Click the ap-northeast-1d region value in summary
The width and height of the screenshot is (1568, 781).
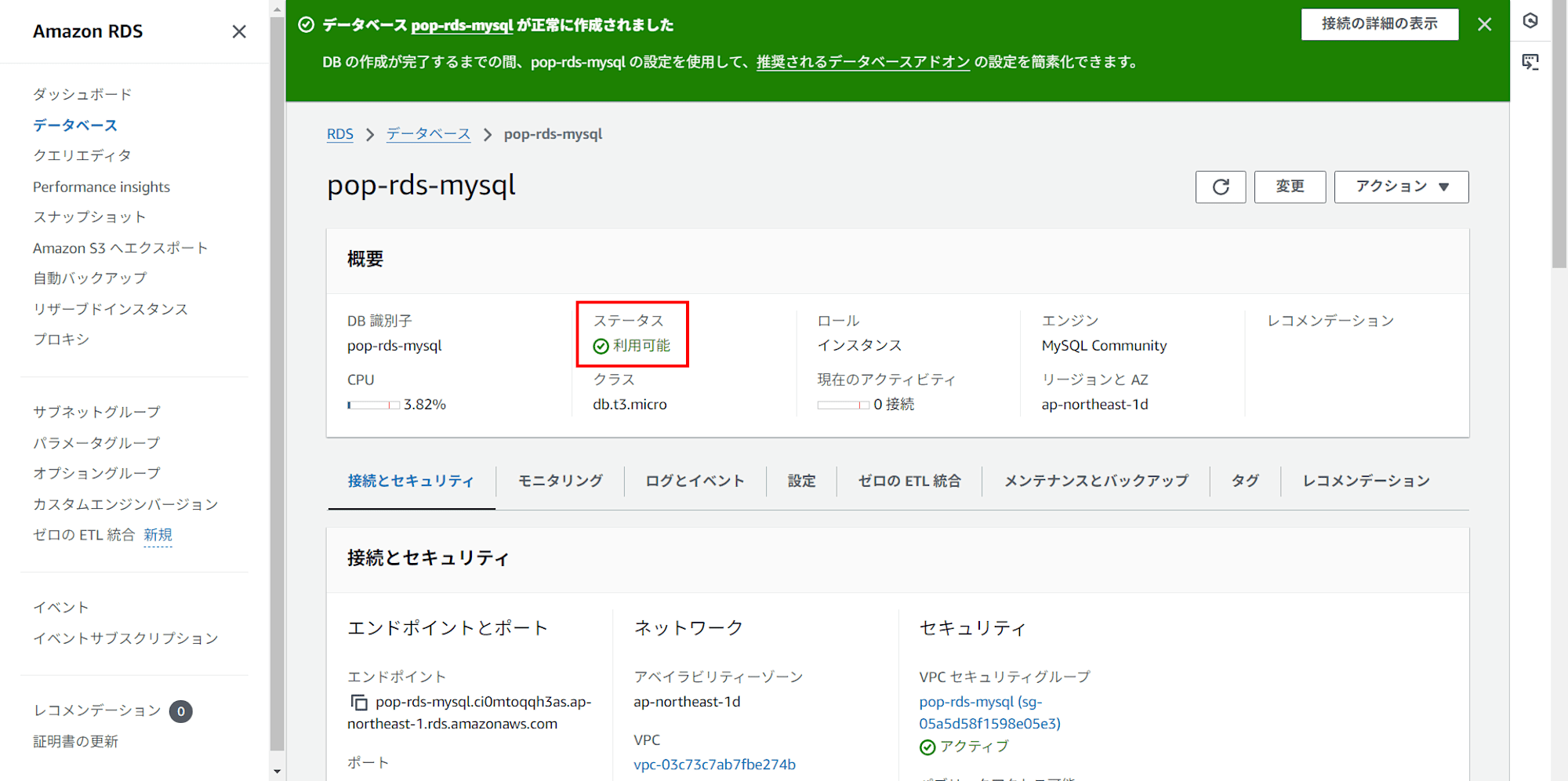(1094, 405)
